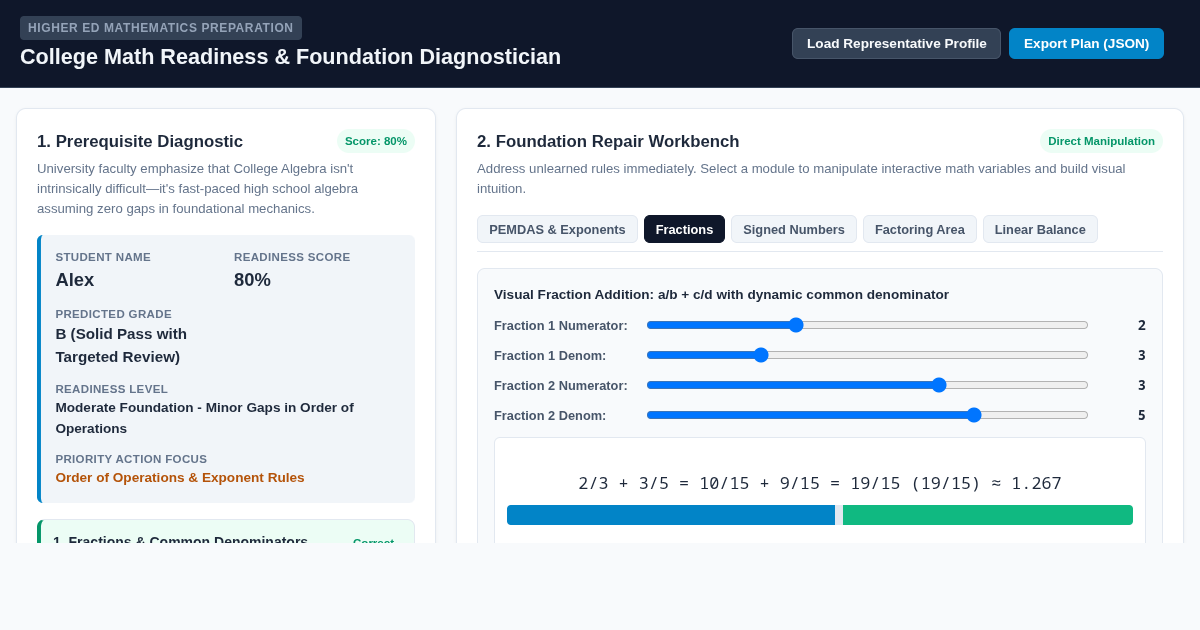1200x630 pixels.
Task: Adjust the Fraction 1 Denom slider
Action: click(867, 355)
